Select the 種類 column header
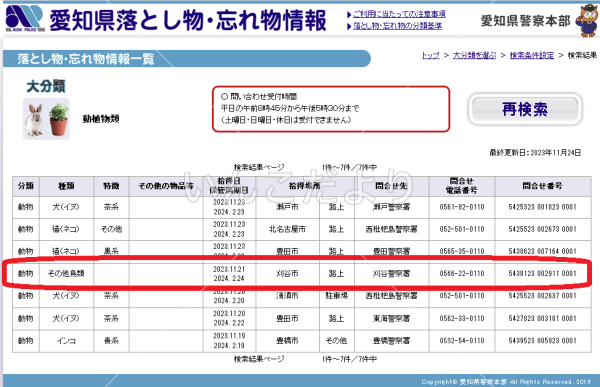Viewport: 600px width, 387px height. tap(66, 186)
